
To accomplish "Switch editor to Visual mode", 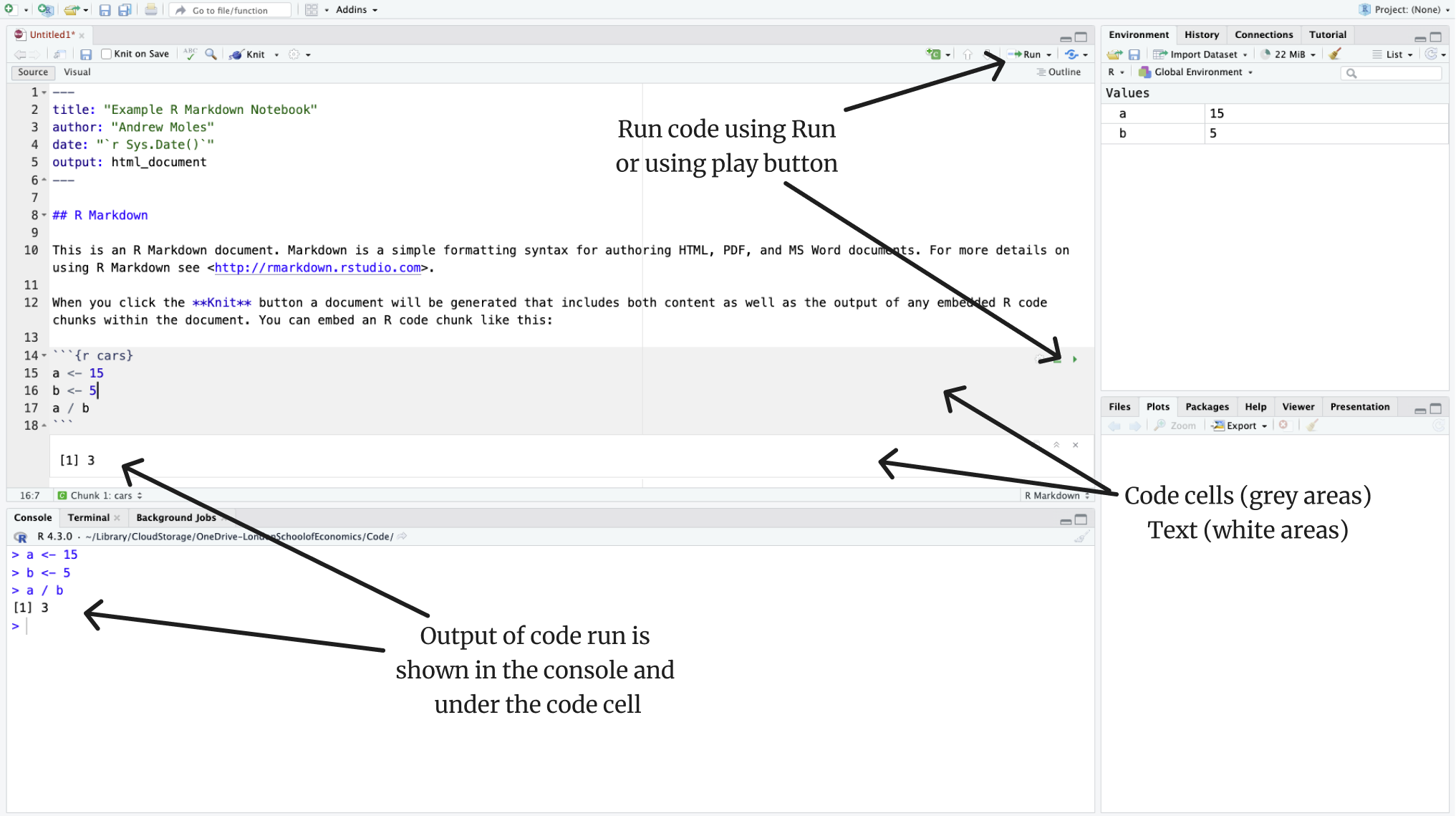I will pos(77,72).
